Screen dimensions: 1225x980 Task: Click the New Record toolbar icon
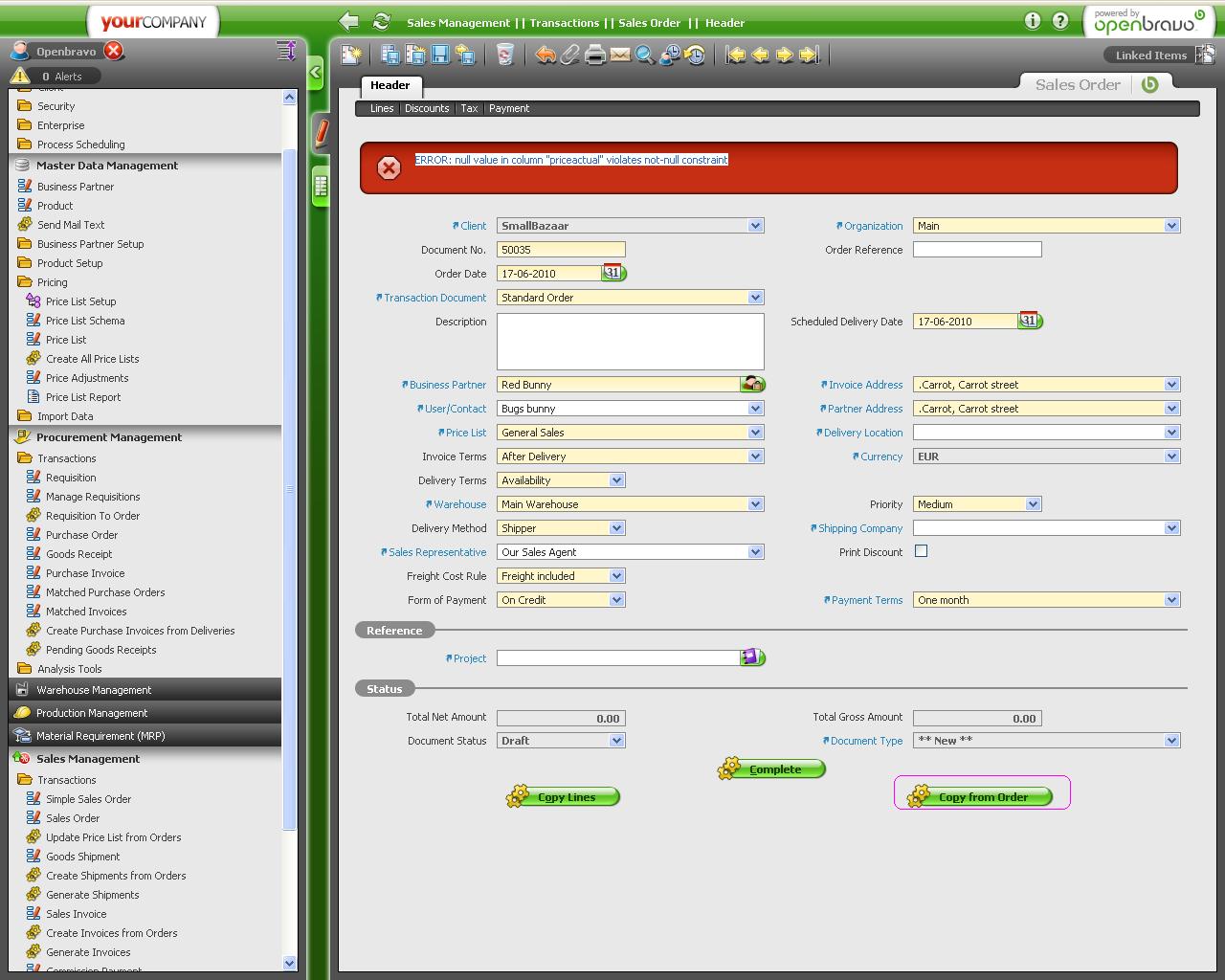click(351, 56)
